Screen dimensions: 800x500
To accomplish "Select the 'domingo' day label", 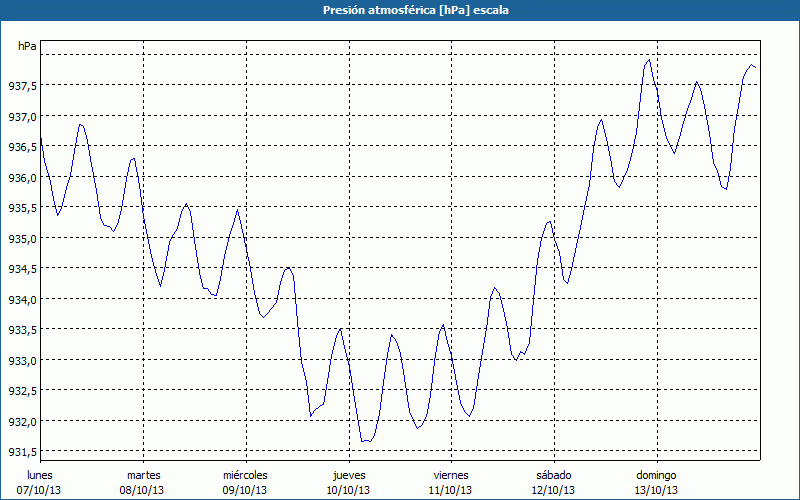I will click(656, 474).
